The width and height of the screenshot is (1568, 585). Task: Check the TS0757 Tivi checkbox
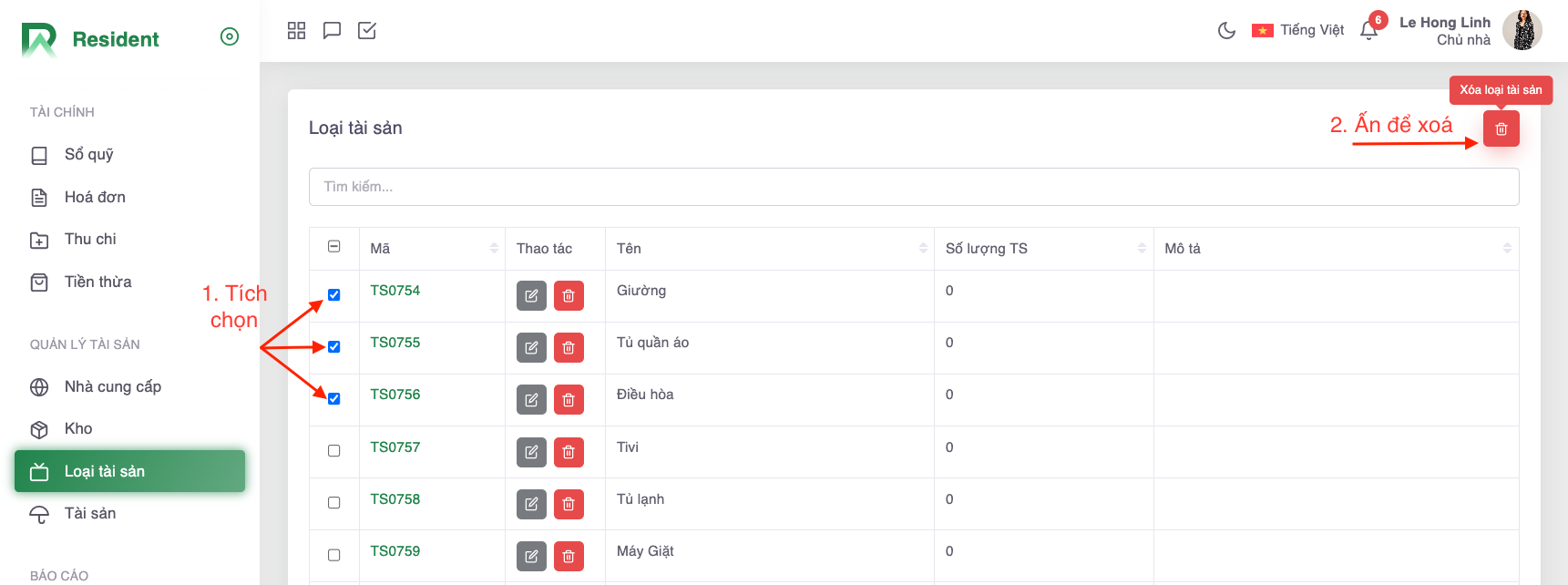click(334, 451)
